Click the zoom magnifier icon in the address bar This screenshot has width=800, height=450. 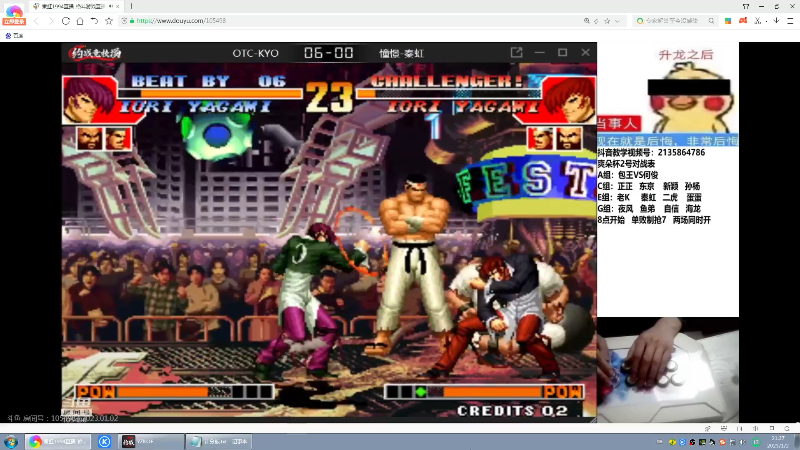pos(587,21)
